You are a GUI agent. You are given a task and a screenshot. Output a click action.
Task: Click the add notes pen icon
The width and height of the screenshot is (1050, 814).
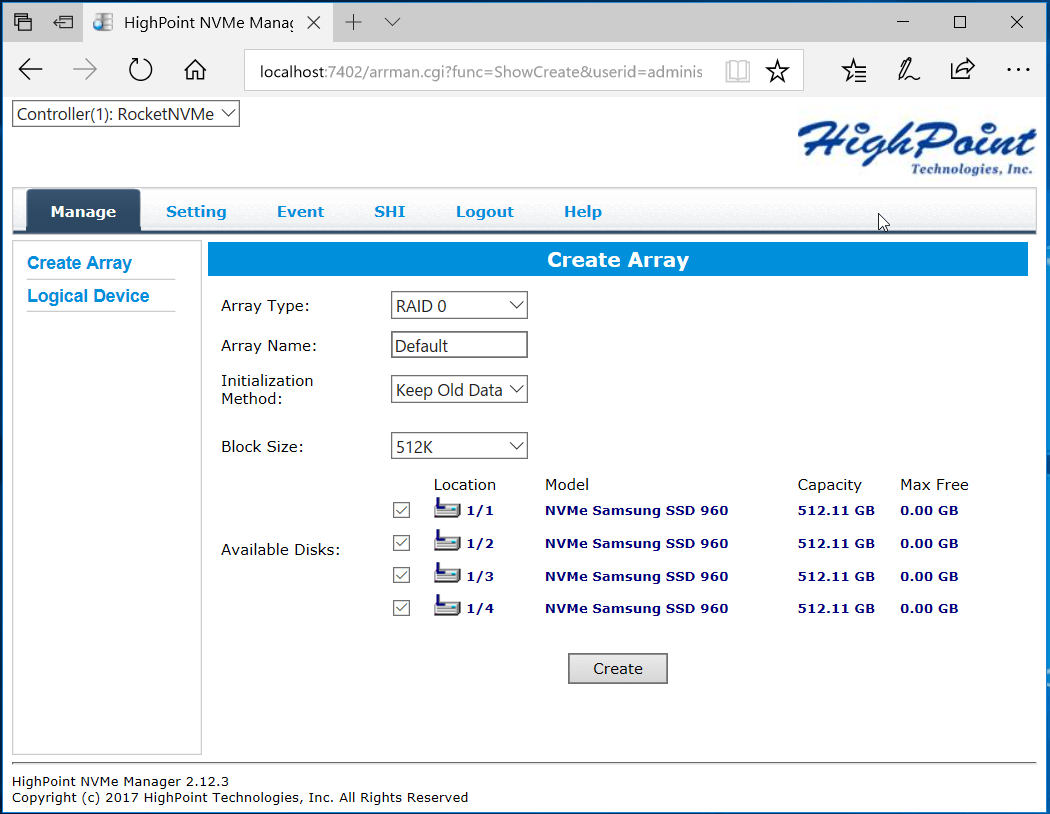(x=908, y=70)
